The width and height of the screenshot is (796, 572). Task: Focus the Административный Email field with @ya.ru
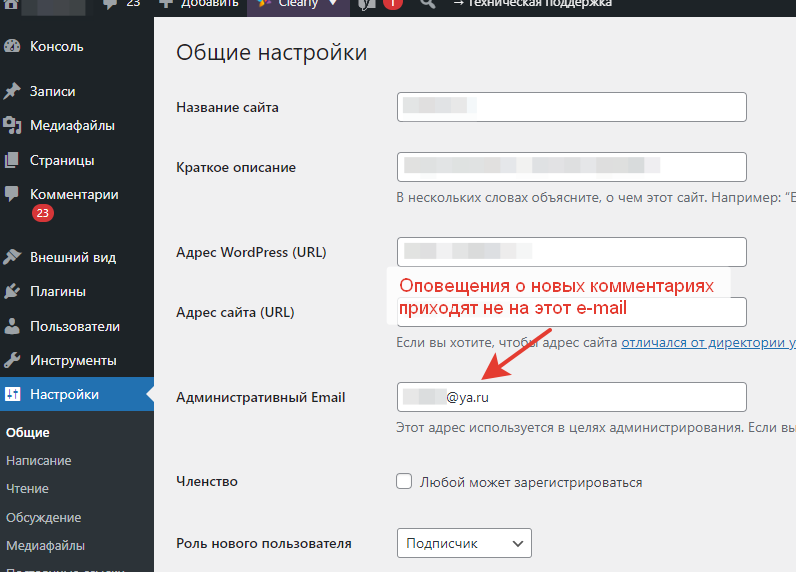click(572, 397)
